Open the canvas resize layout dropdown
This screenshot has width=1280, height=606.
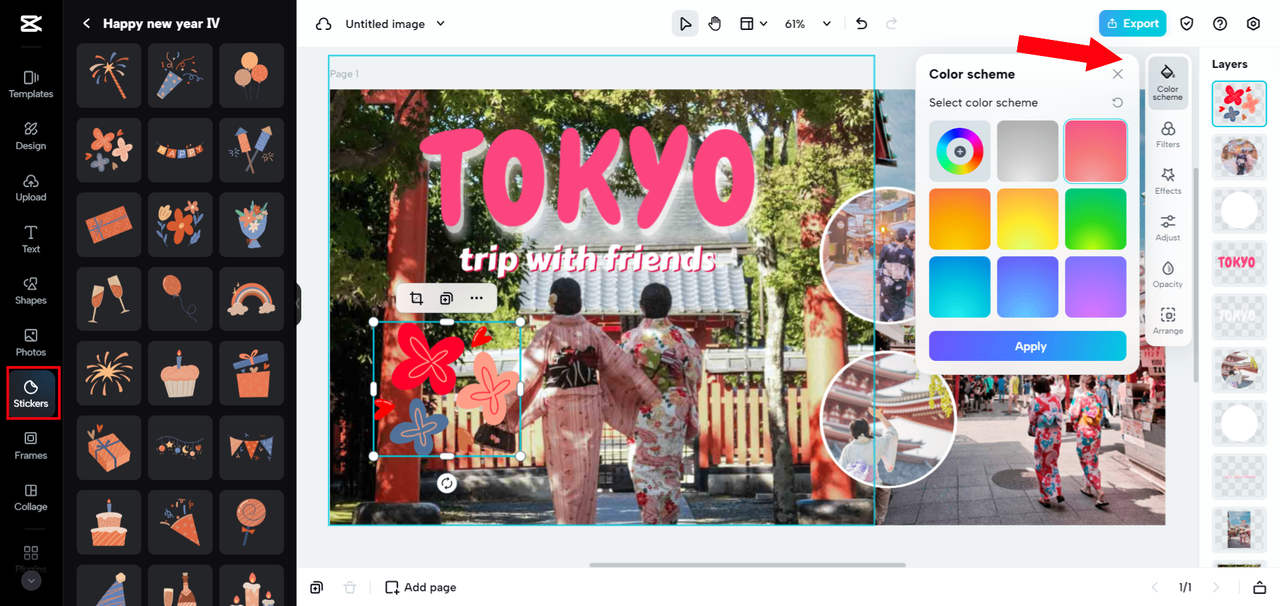[753, 24]
